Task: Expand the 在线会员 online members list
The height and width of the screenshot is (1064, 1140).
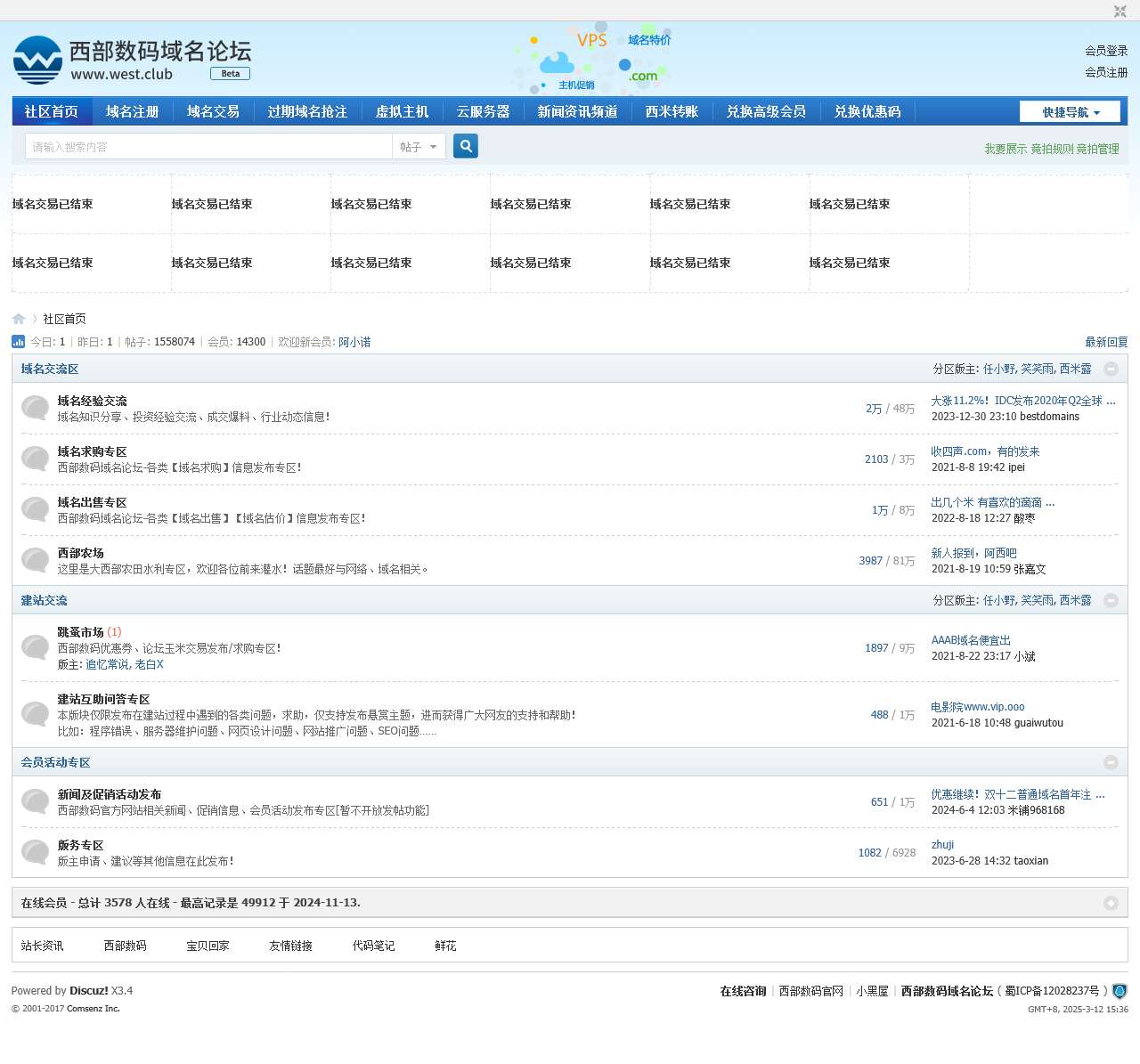Action: [1111, 903]
